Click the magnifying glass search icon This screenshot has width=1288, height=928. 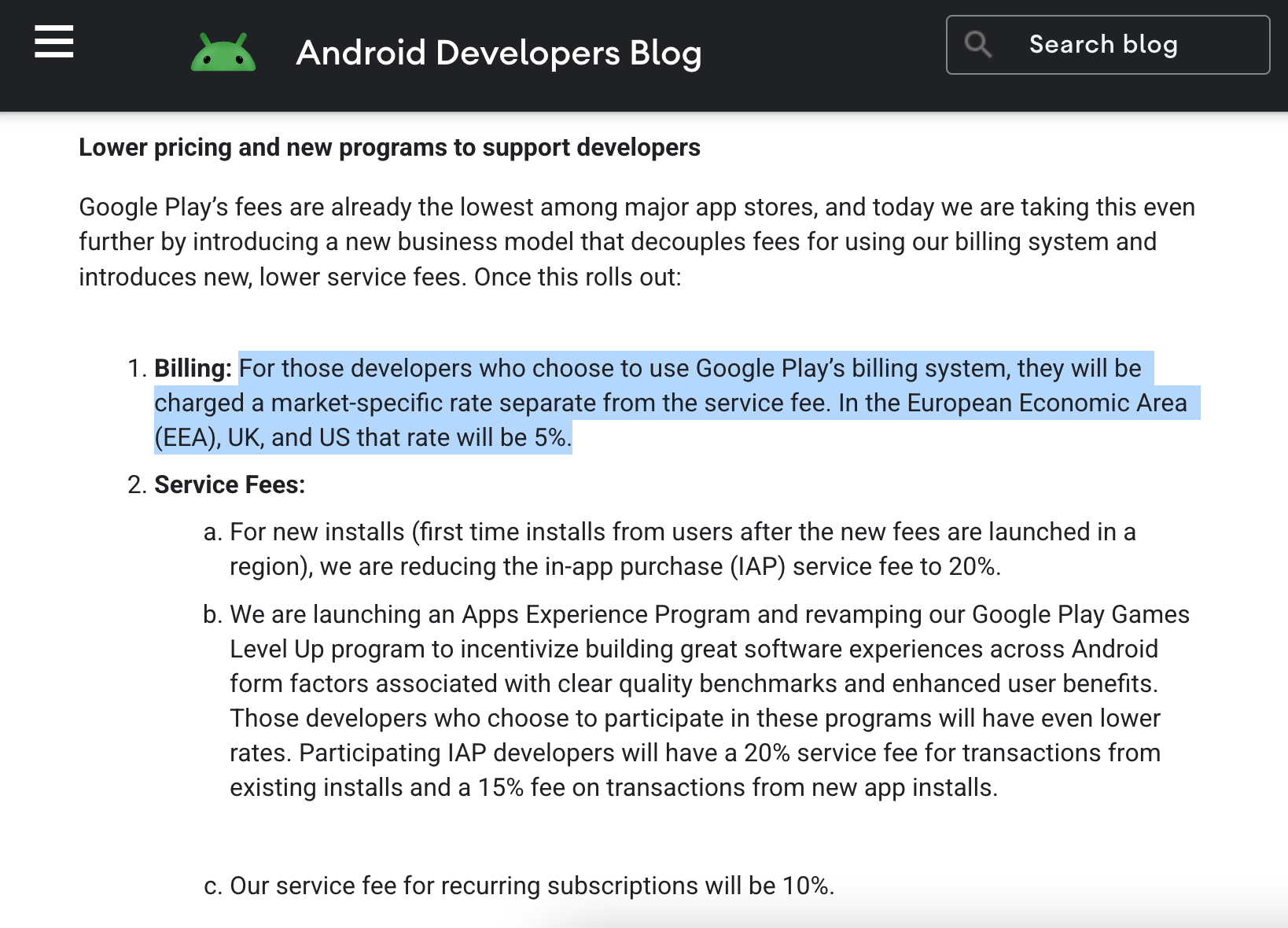point(977,44)
